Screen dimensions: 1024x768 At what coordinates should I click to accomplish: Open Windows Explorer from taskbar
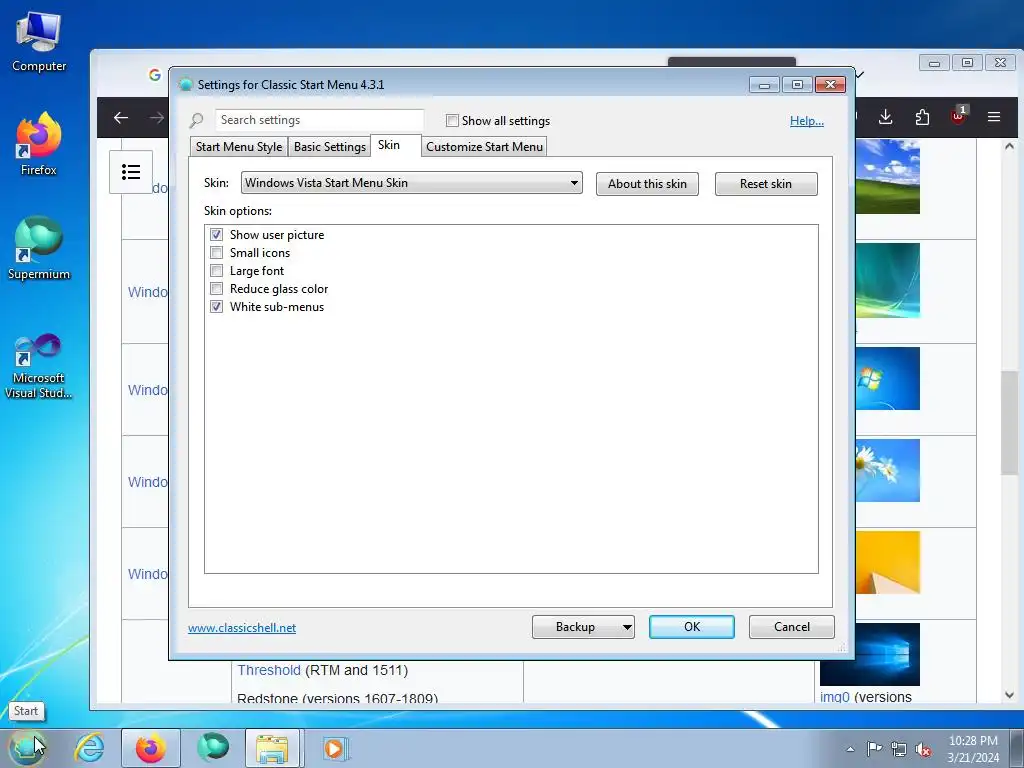coord(273,748)
